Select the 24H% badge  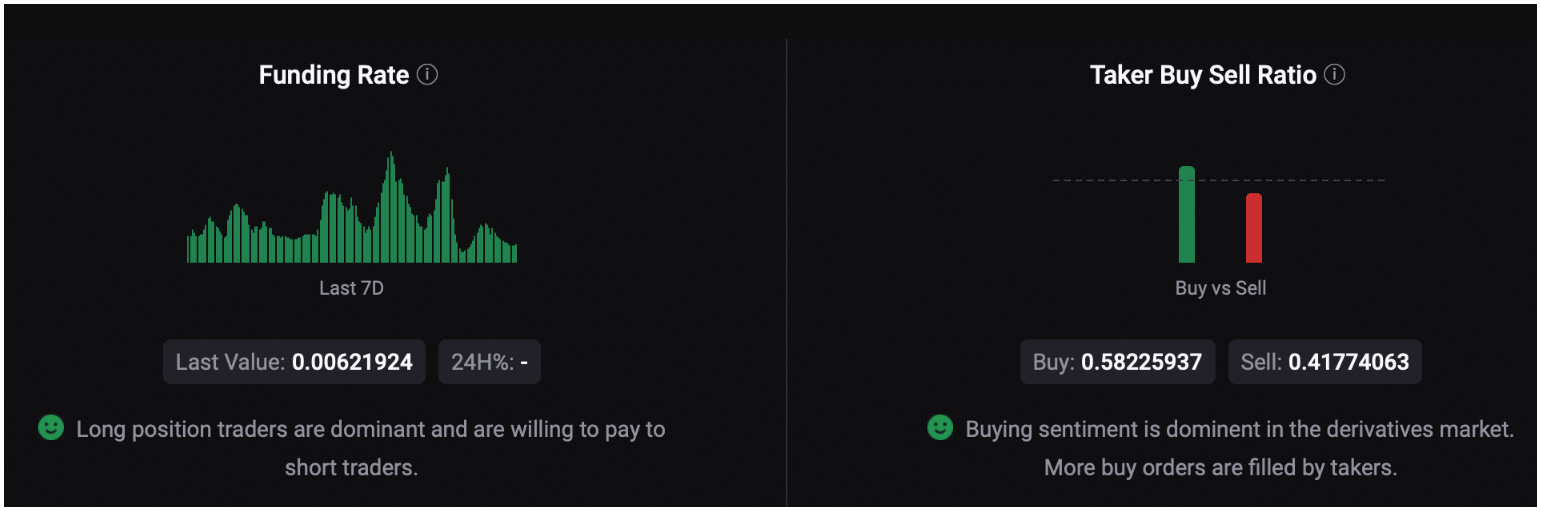(489, 362)
